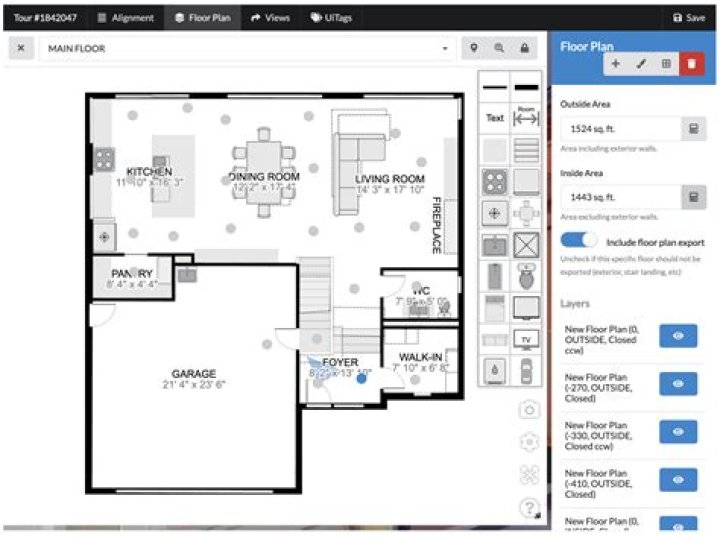Add the blank monitor screen item
This screenshot has width=720, height=539.
coord(526,308)
